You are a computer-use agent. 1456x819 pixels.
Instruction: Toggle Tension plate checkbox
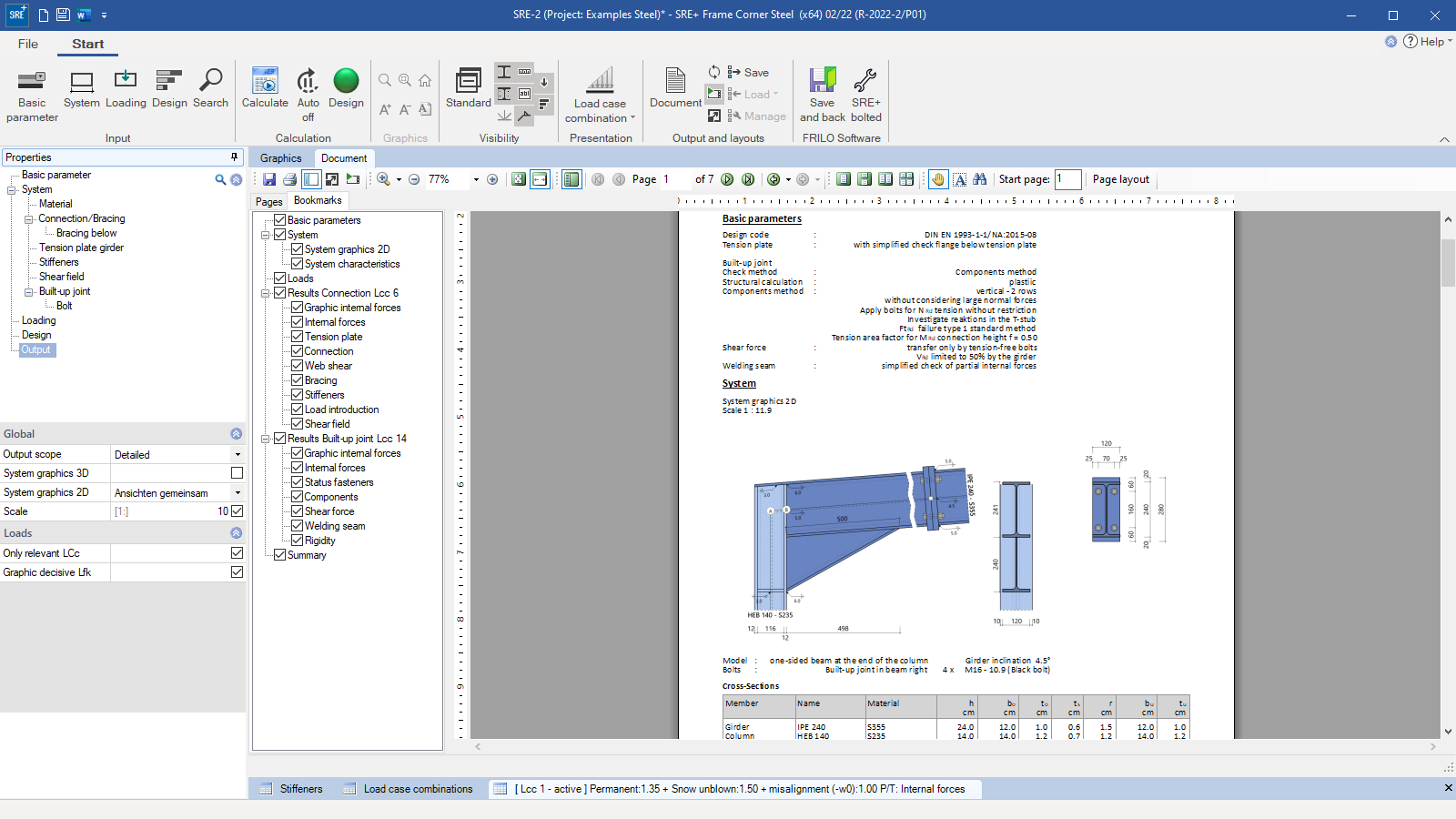tap(297, 337)
